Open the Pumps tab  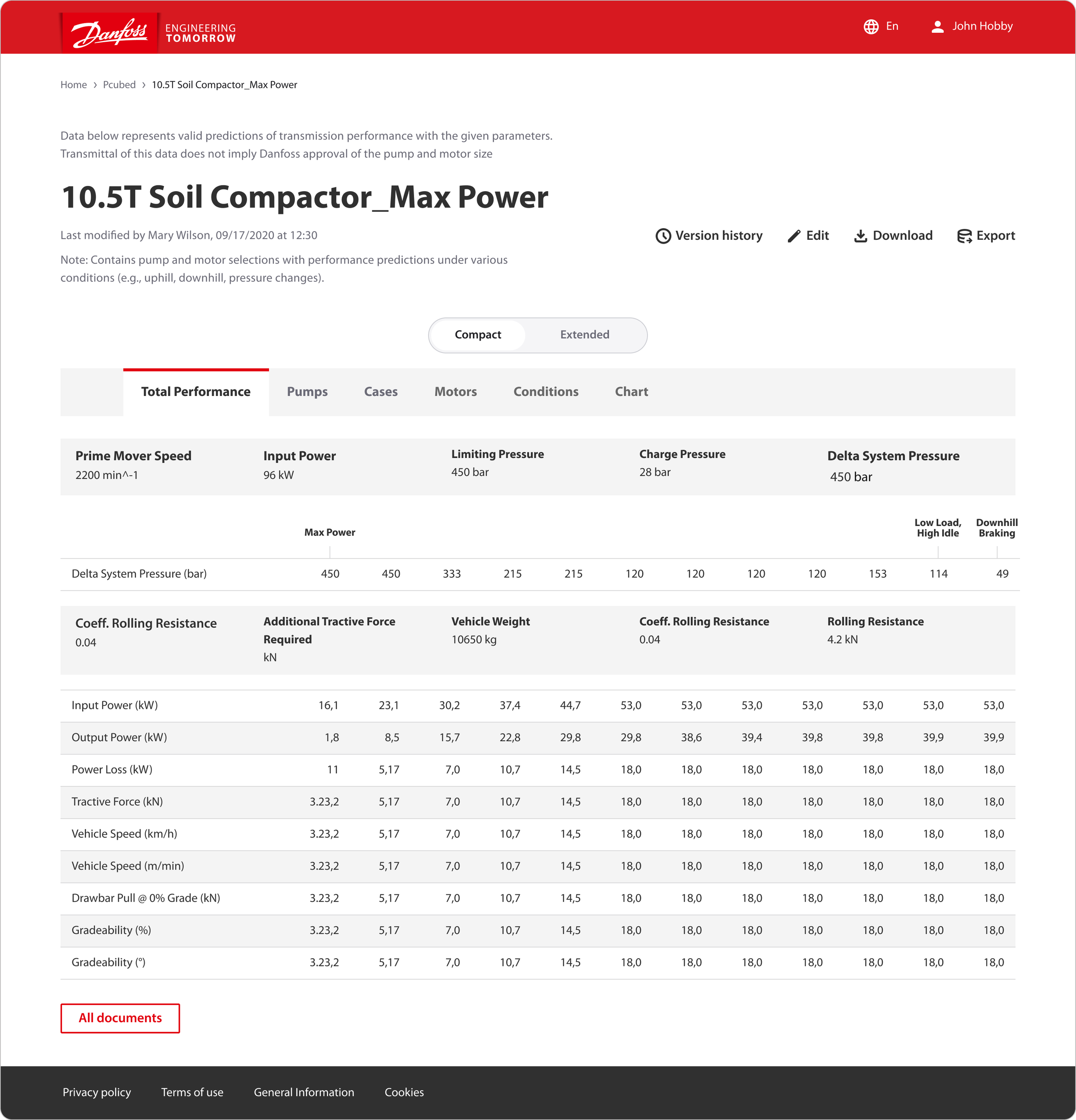pyautogui.click(x=307, y=392)
